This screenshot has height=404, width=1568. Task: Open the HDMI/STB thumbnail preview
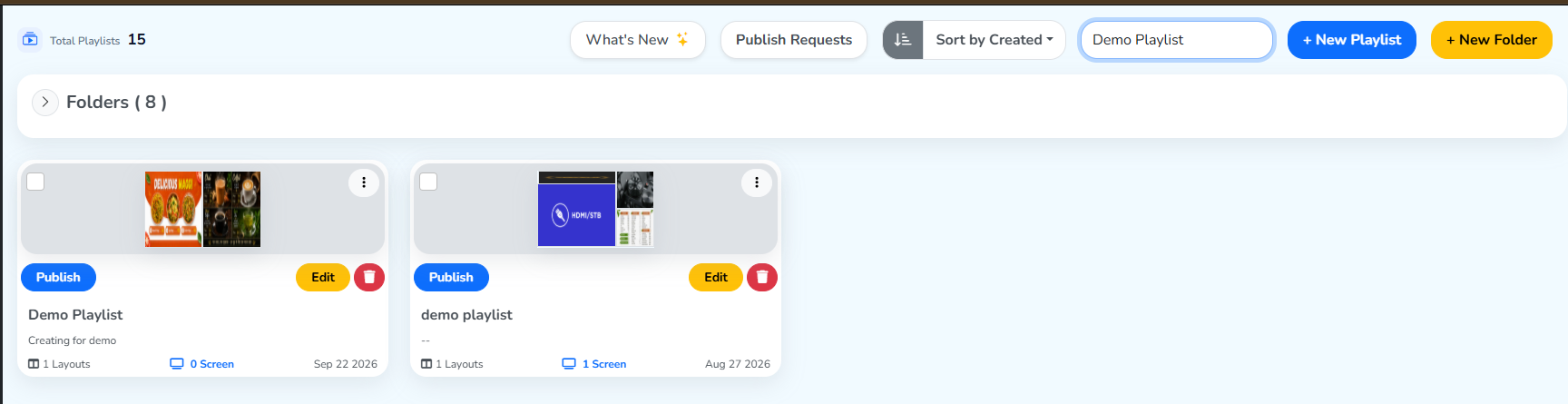[x=596, y=210]
